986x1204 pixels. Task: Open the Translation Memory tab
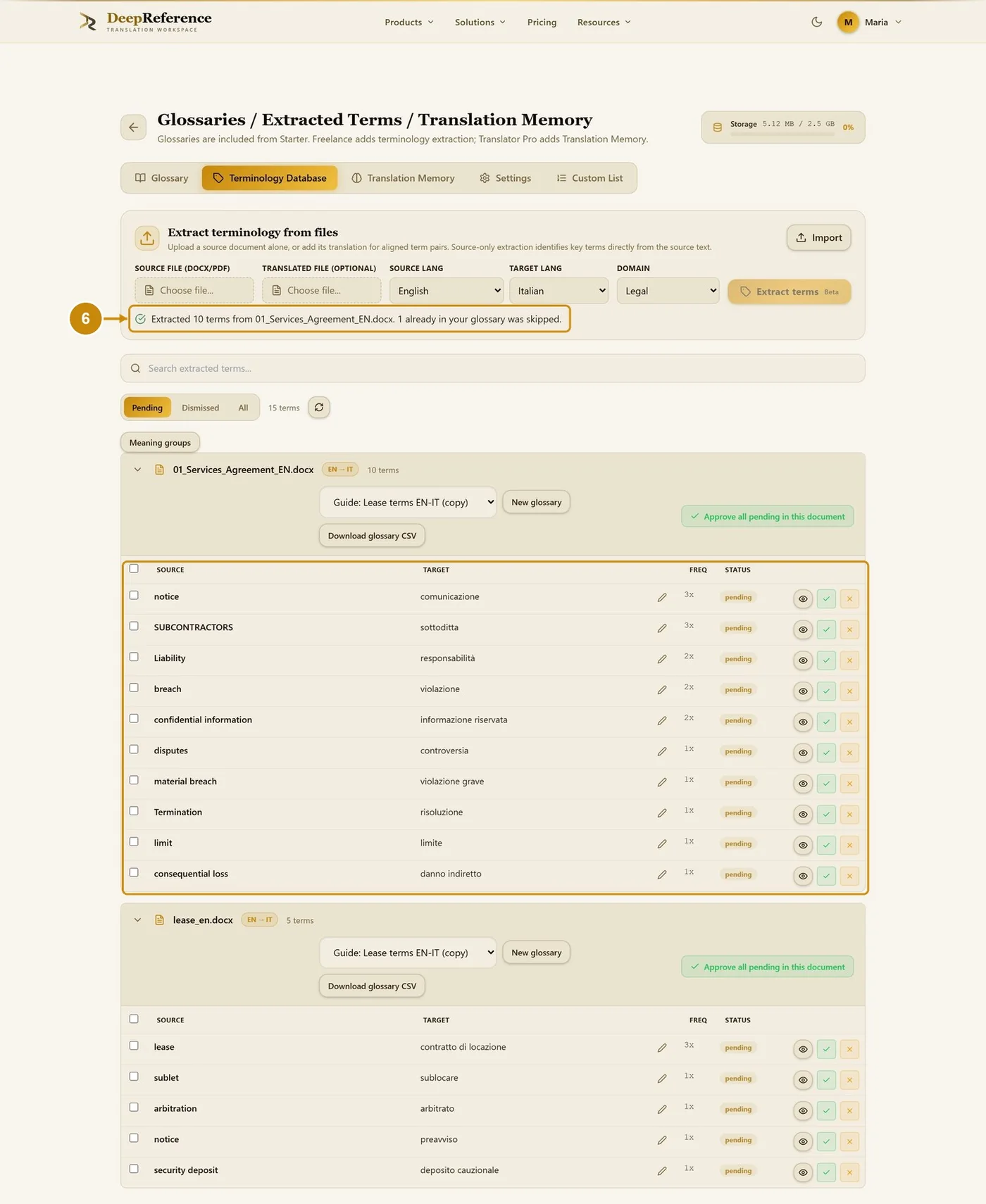click(403, 178)
